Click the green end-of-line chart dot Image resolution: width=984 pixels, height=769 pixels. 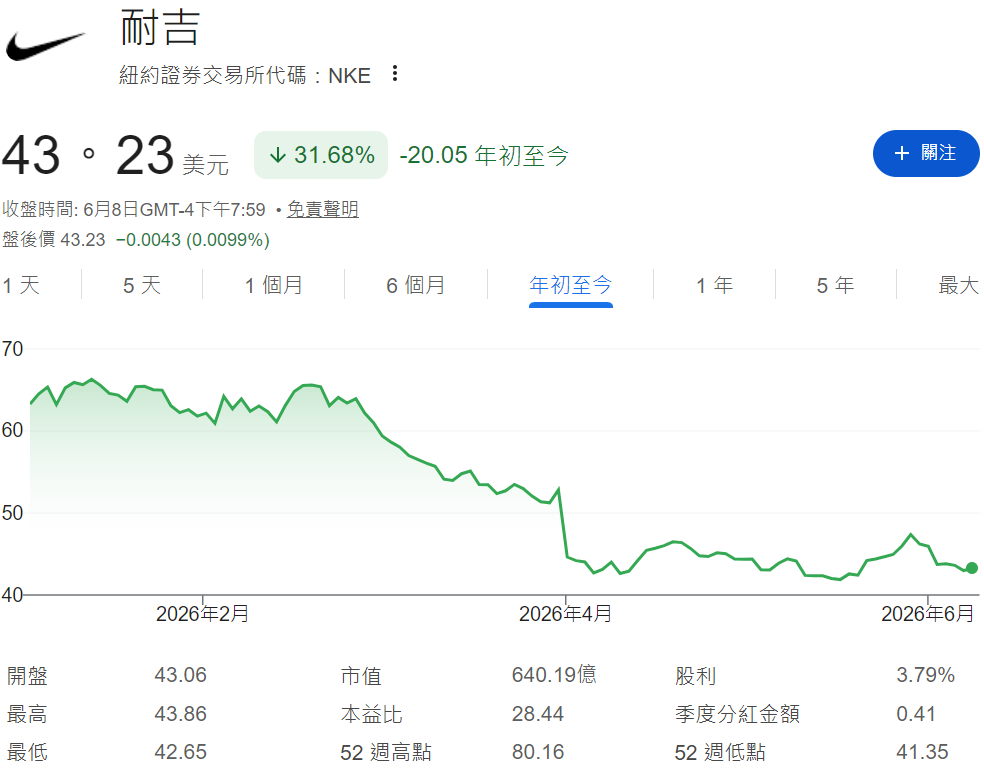tap(971, 568)
